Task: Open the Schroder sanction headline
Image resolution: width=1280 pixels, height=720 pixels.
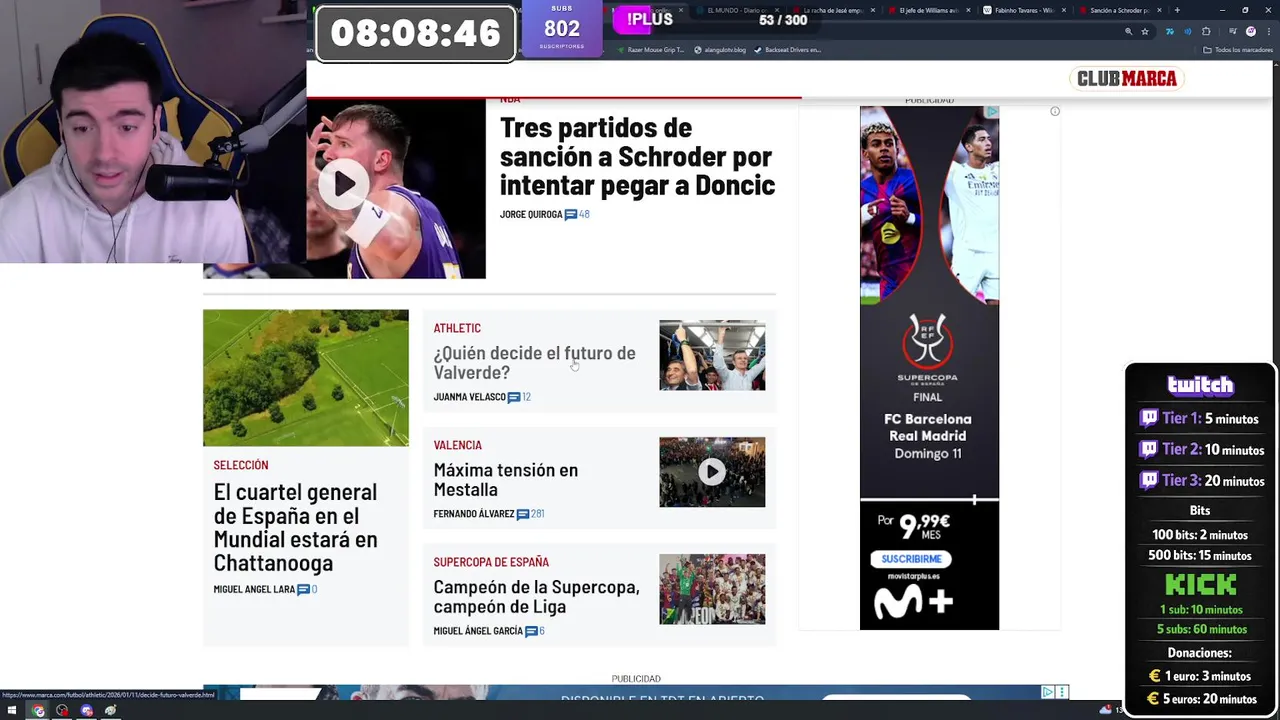Action: [637, 156]
